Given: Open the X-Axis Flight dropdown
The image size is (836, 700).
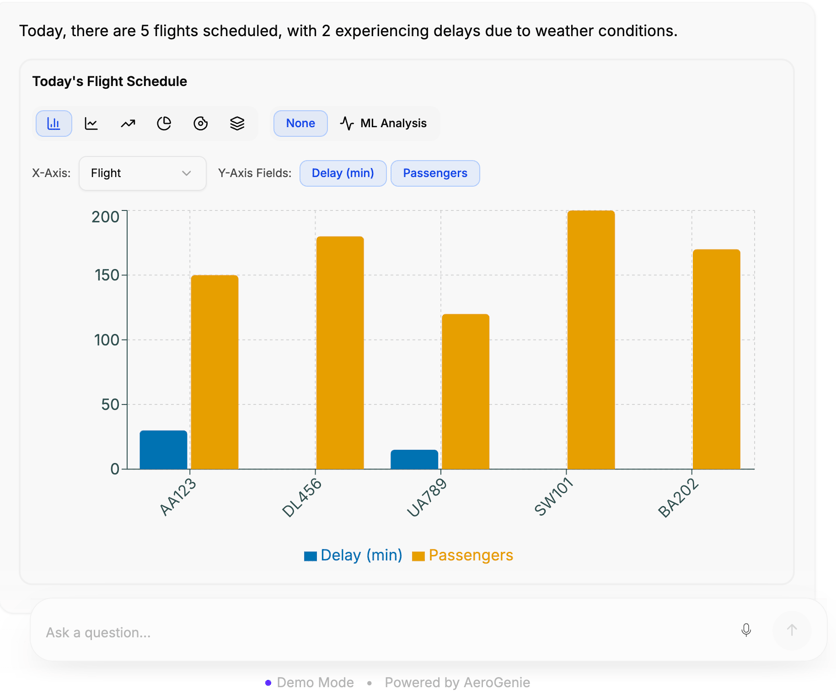Looking at the screenshot, I should point(142,173).
